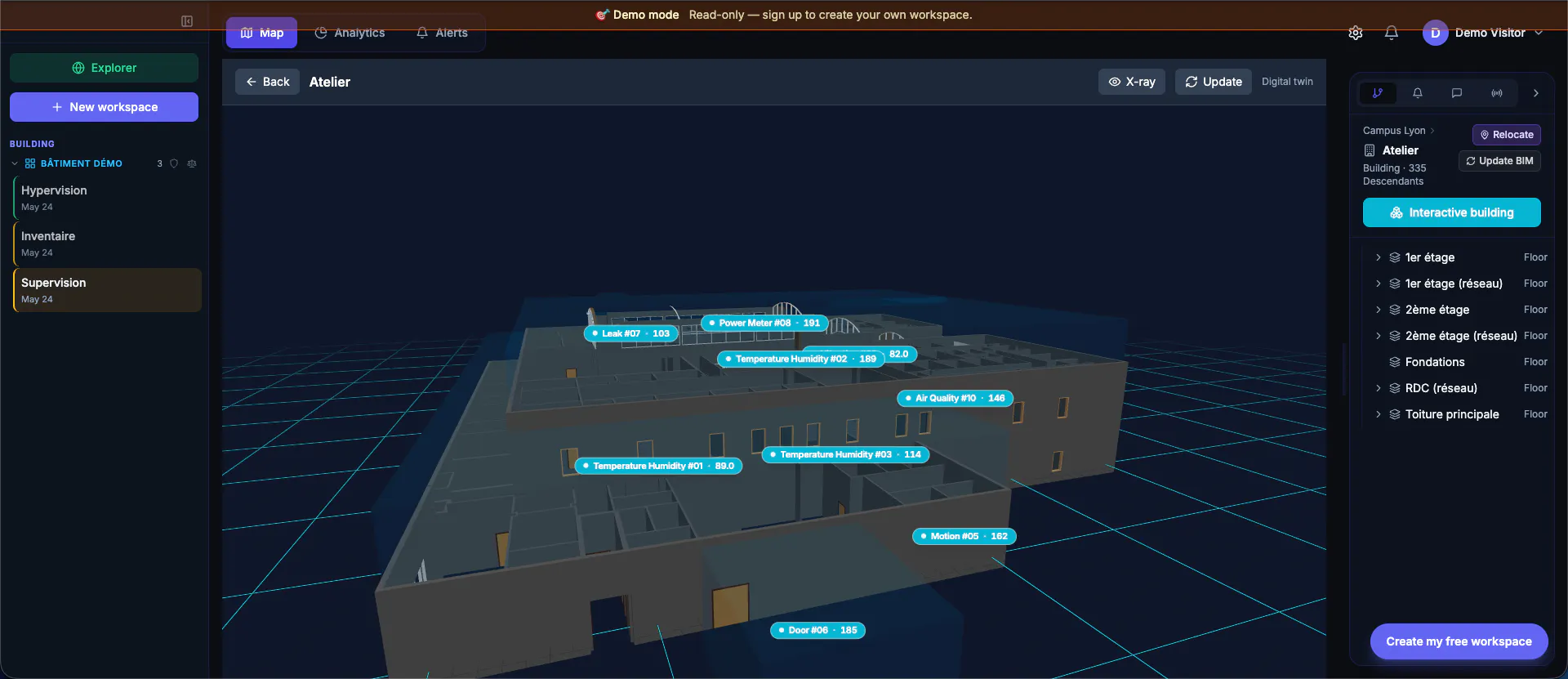Click the 'Building · 335 Descendants' text
This screenshot has width=1568, height=679.
click(1395, 175)
